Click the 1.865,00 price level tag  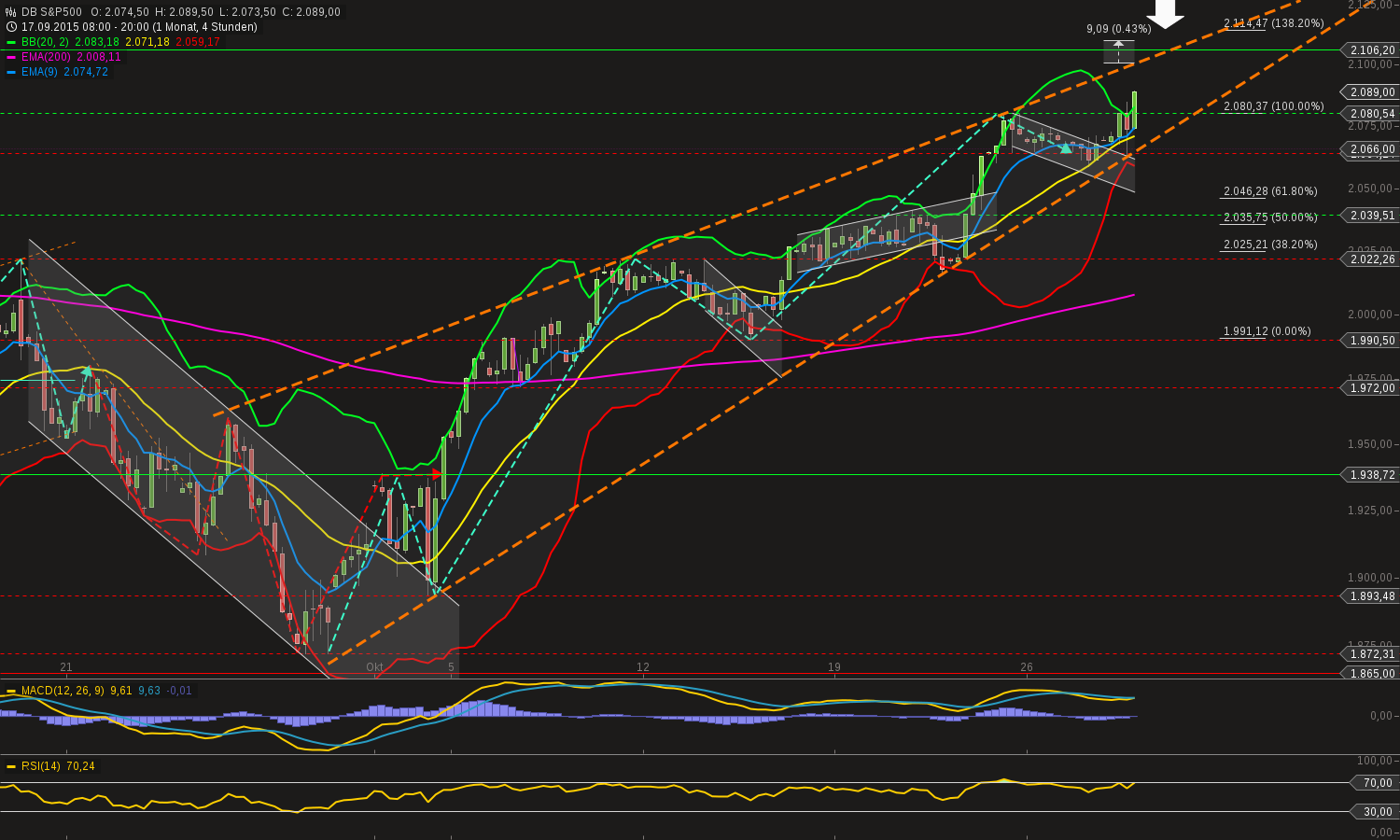pos(1372,673)
